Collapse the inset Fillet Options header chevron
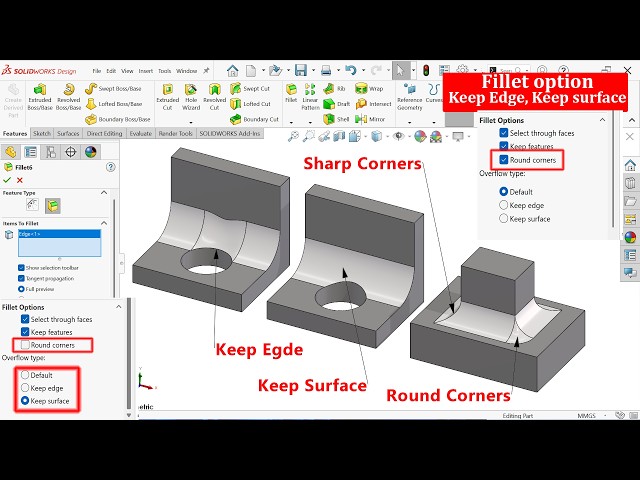This screenshot has height=480, width=640. click(x=602, y=120)
